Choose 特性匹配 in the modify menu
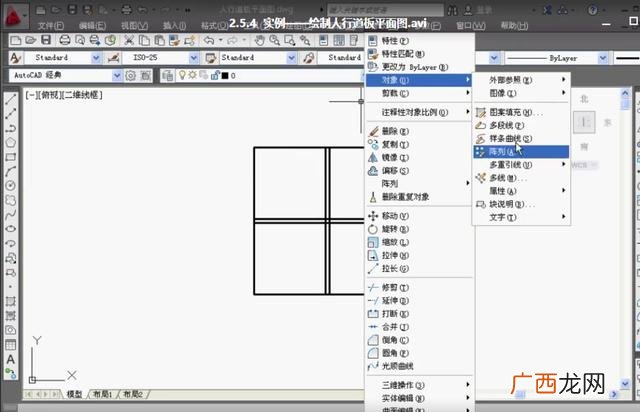Viewport: 640px width, 412px height. click(x=420, y=54)
